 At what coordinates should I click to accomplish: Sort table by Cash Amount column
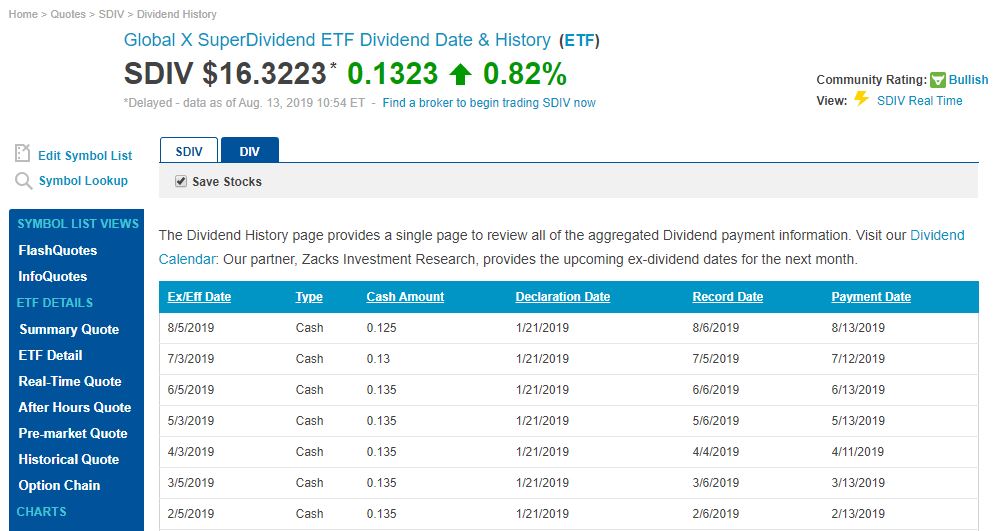(405, 297)
